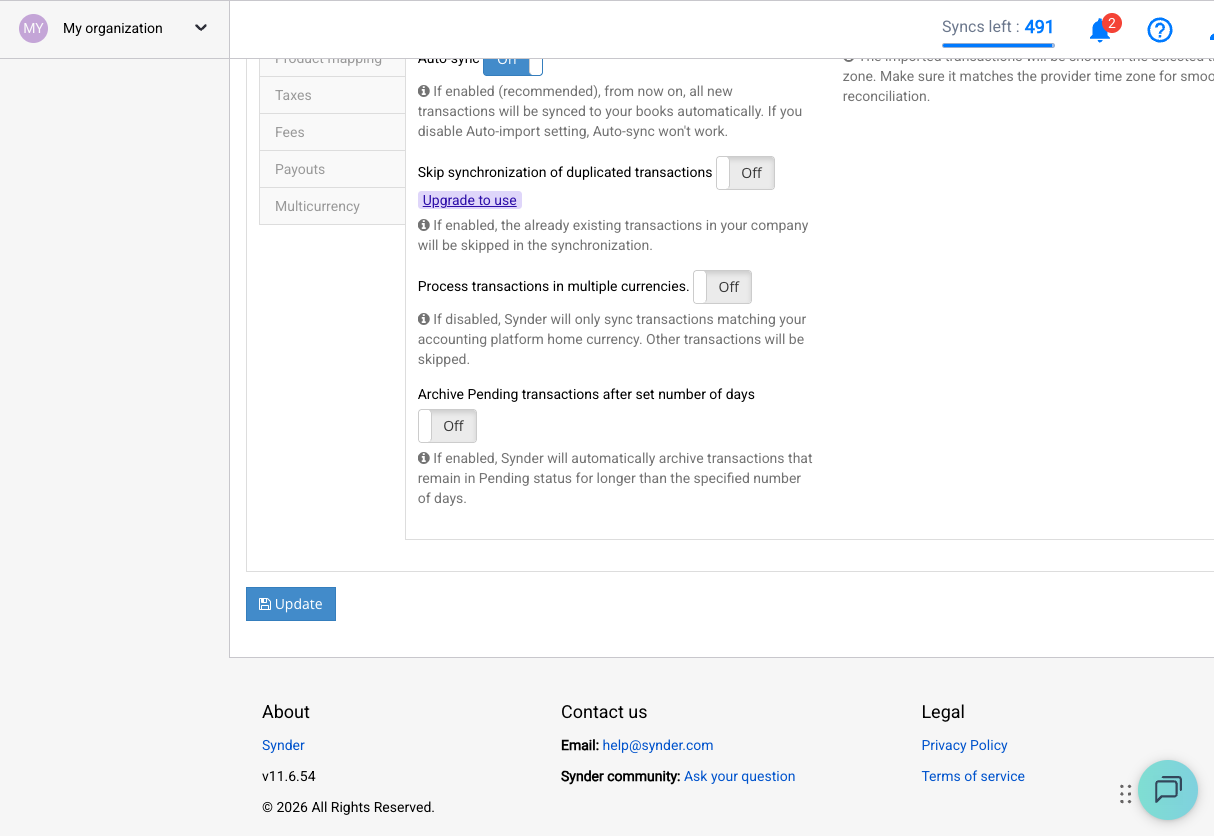1214x836 pixels.
Task: Click the MY organization avatar circle
Action: click(33, 28)
